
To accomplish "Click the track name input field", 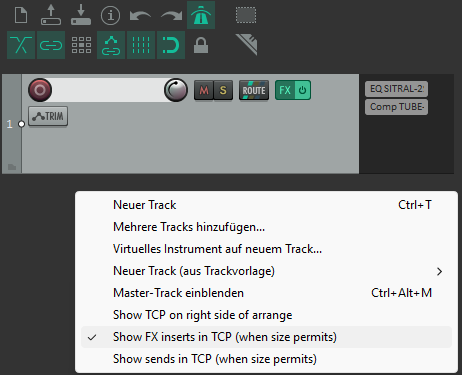I will coord(108,90).
